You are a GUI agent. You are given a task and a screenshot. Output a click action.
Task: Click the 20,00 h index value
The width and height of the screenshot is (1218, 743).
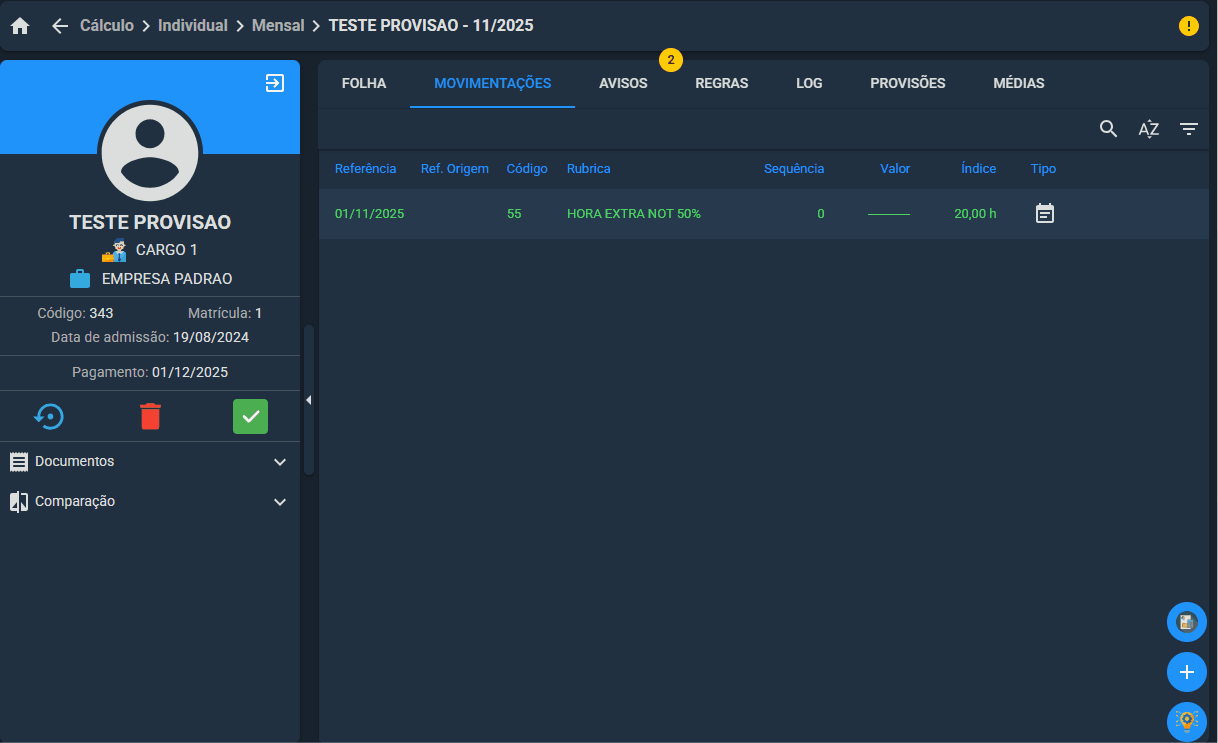(x=975, y=213)
